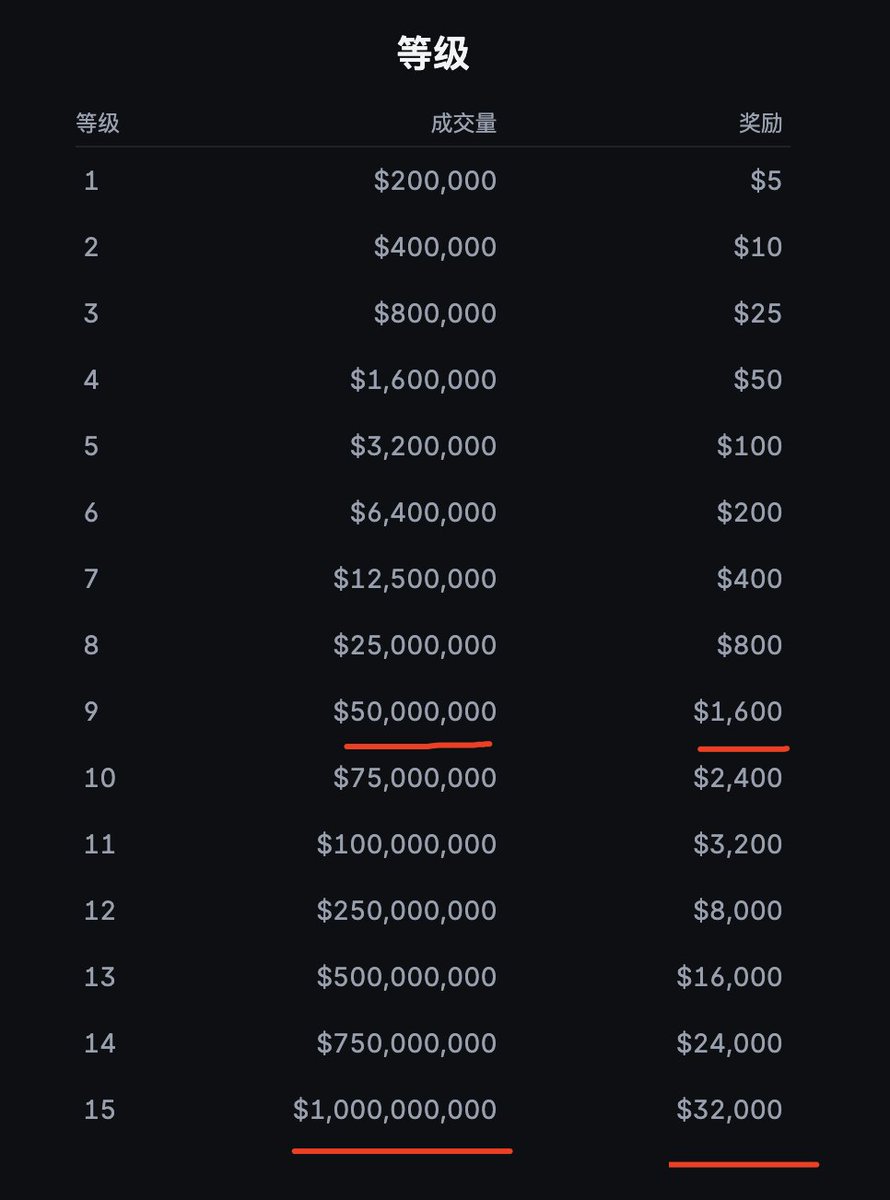Click the $800 reward for level 8
Image resolution: width=890 pixels, height=1200 pixels.
coord(750,645)
